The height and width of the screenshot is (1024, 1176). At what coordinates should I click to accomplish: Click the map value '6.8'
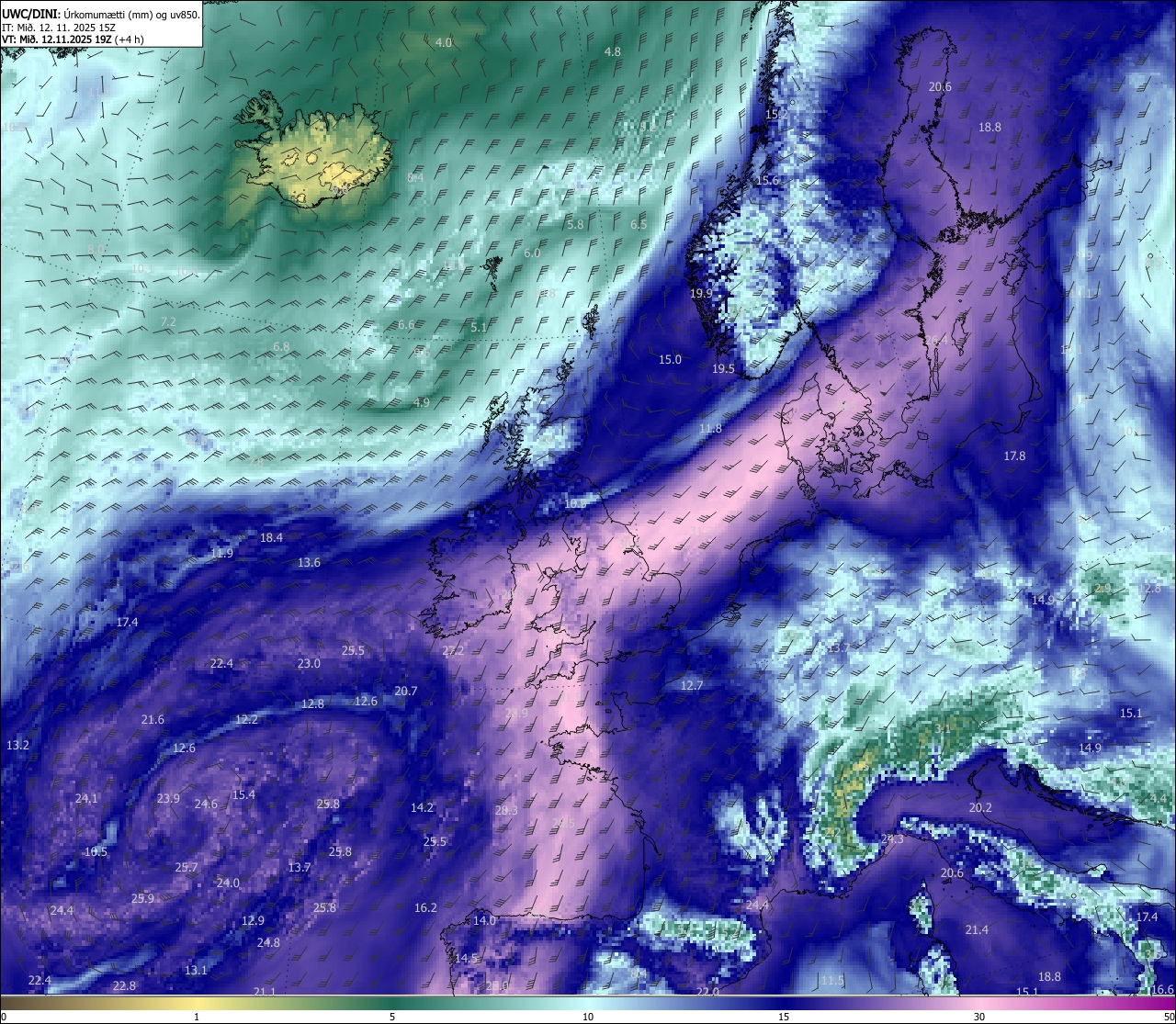[x=281, y=347]
